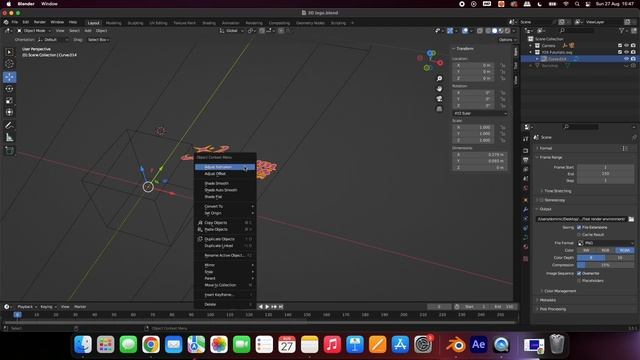Choose Delete in context menu

coord(225,304)
